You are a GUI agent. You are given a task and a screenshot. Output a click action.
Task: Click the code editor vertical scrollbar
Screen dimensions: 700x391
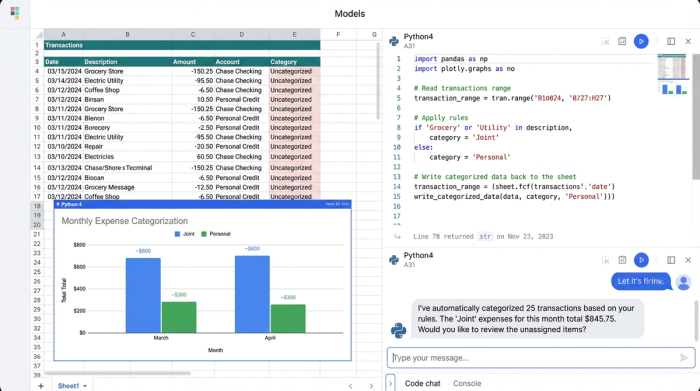coord(696,117)
